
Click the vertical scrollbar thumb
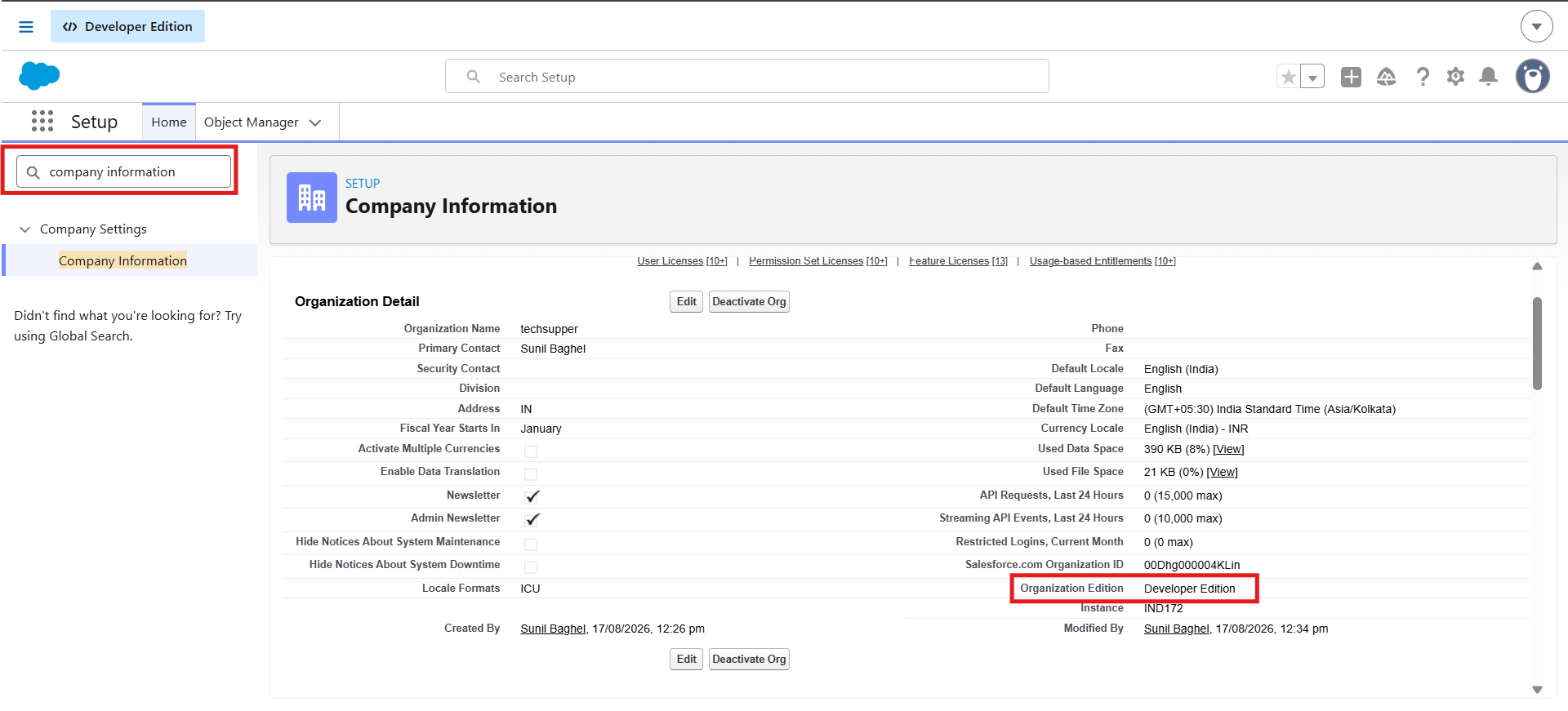tap(1537, 344)
